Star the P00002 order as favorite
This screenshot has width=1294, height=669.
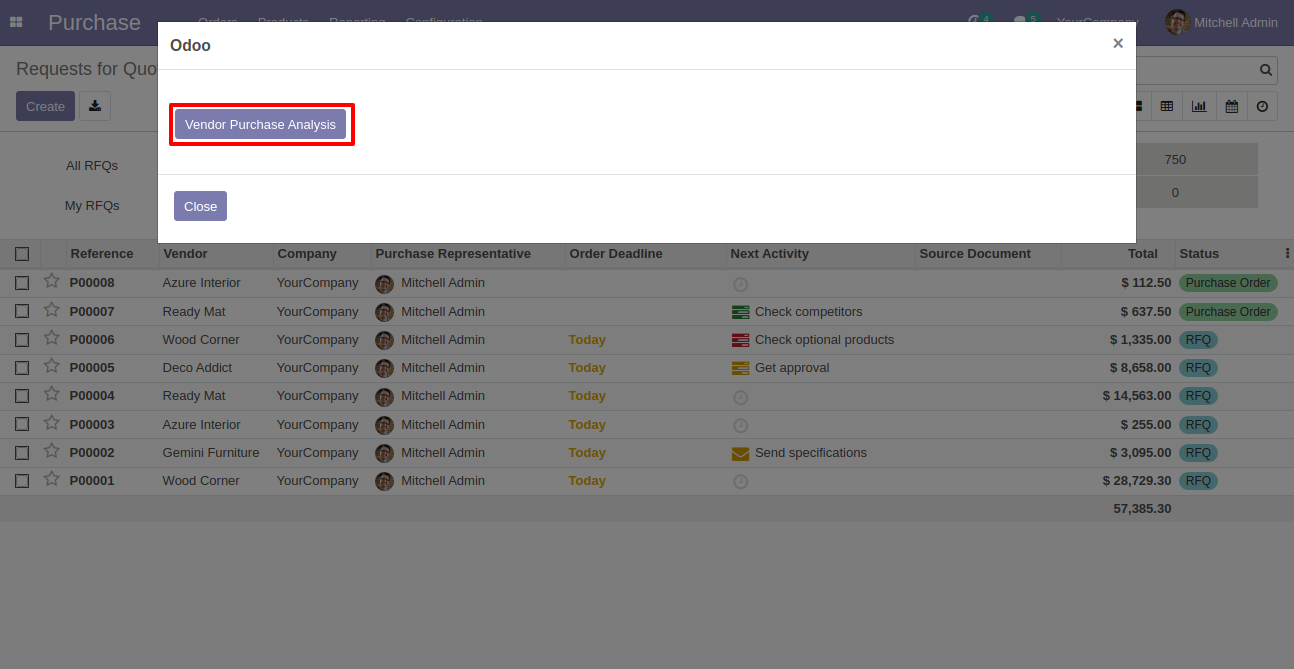[52, 451]
